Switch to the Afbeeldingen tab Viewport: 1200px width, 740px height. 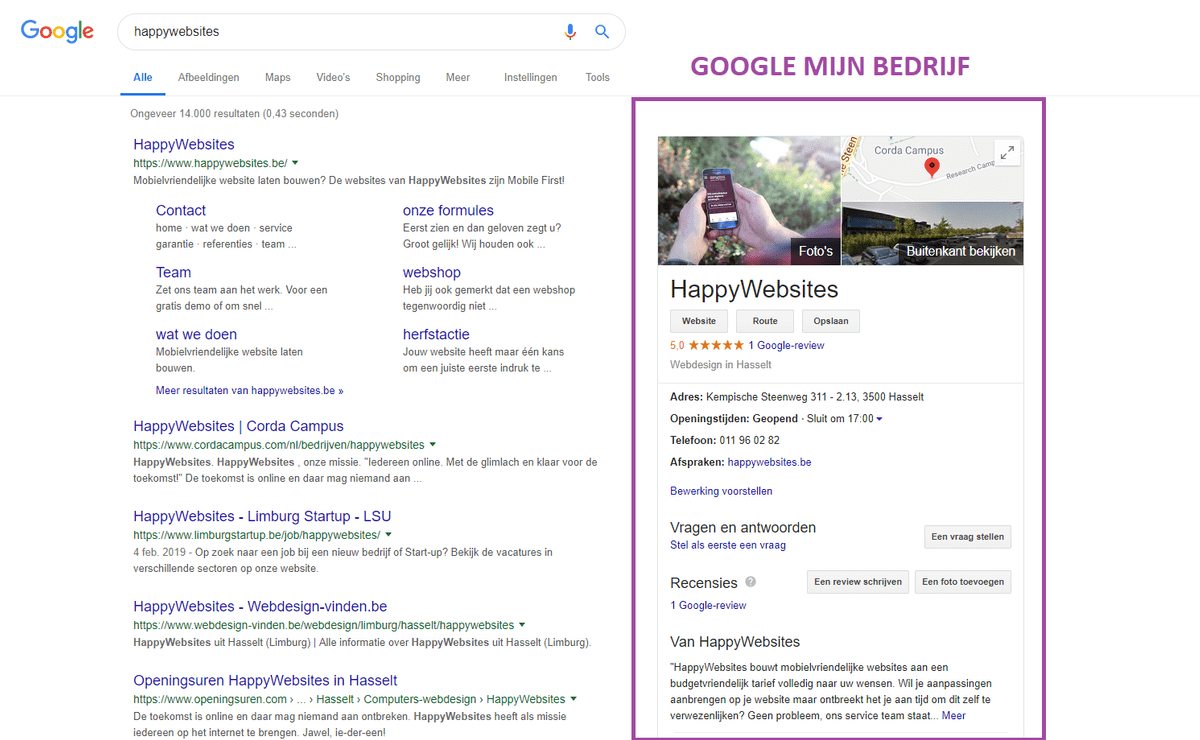point(209,77)
